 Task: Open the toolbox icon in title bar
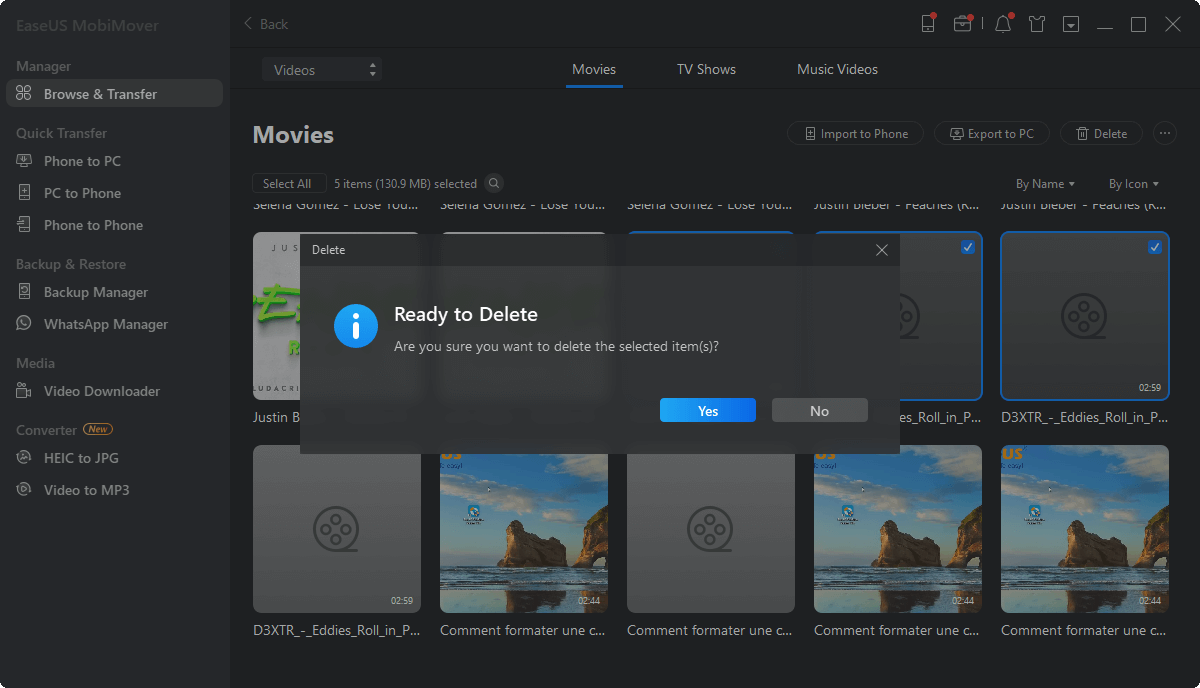962,24
